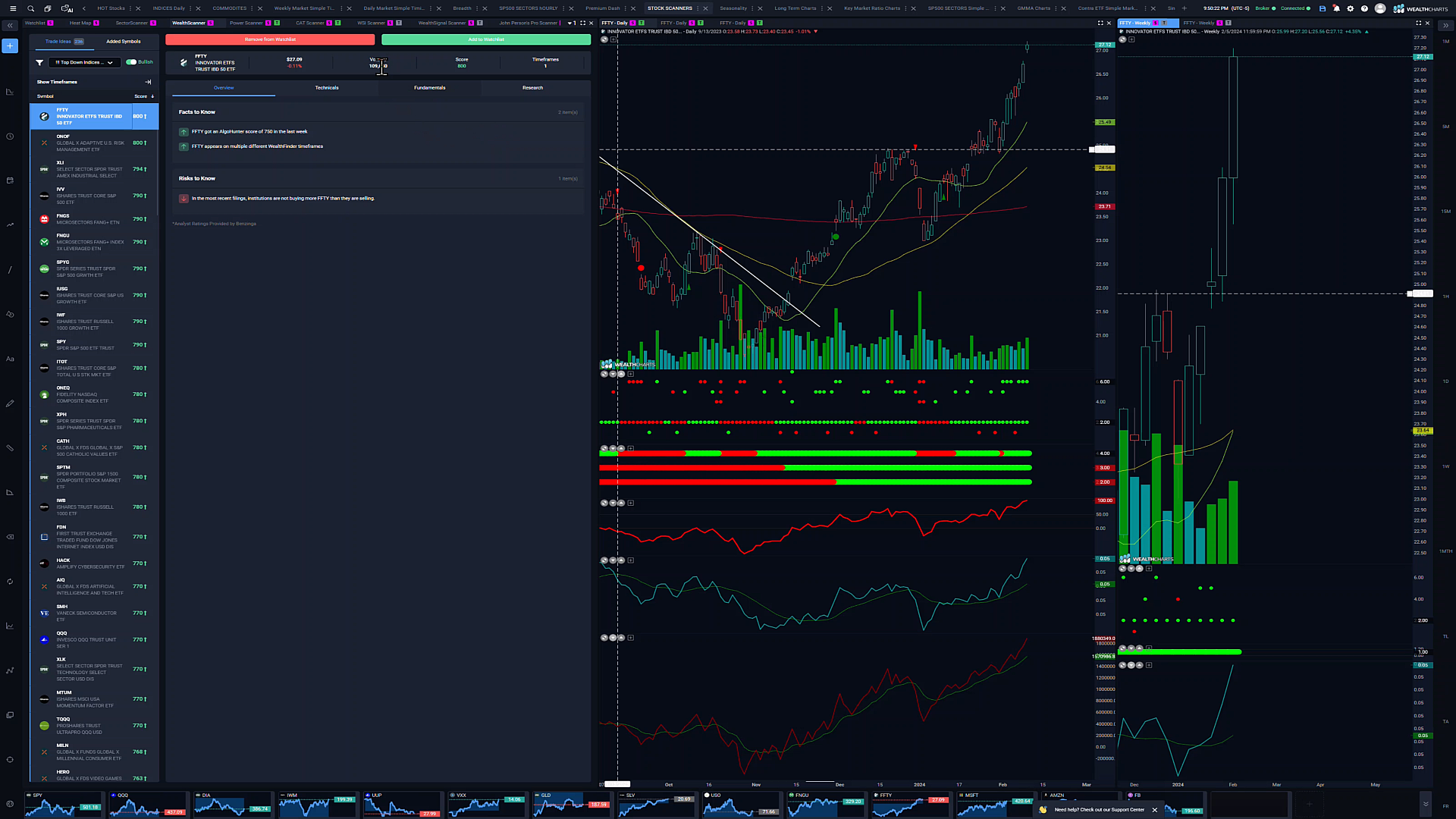Click the save layout disk icon
Viewport: 1456px width, 819px height.
tap(1323, 8)
